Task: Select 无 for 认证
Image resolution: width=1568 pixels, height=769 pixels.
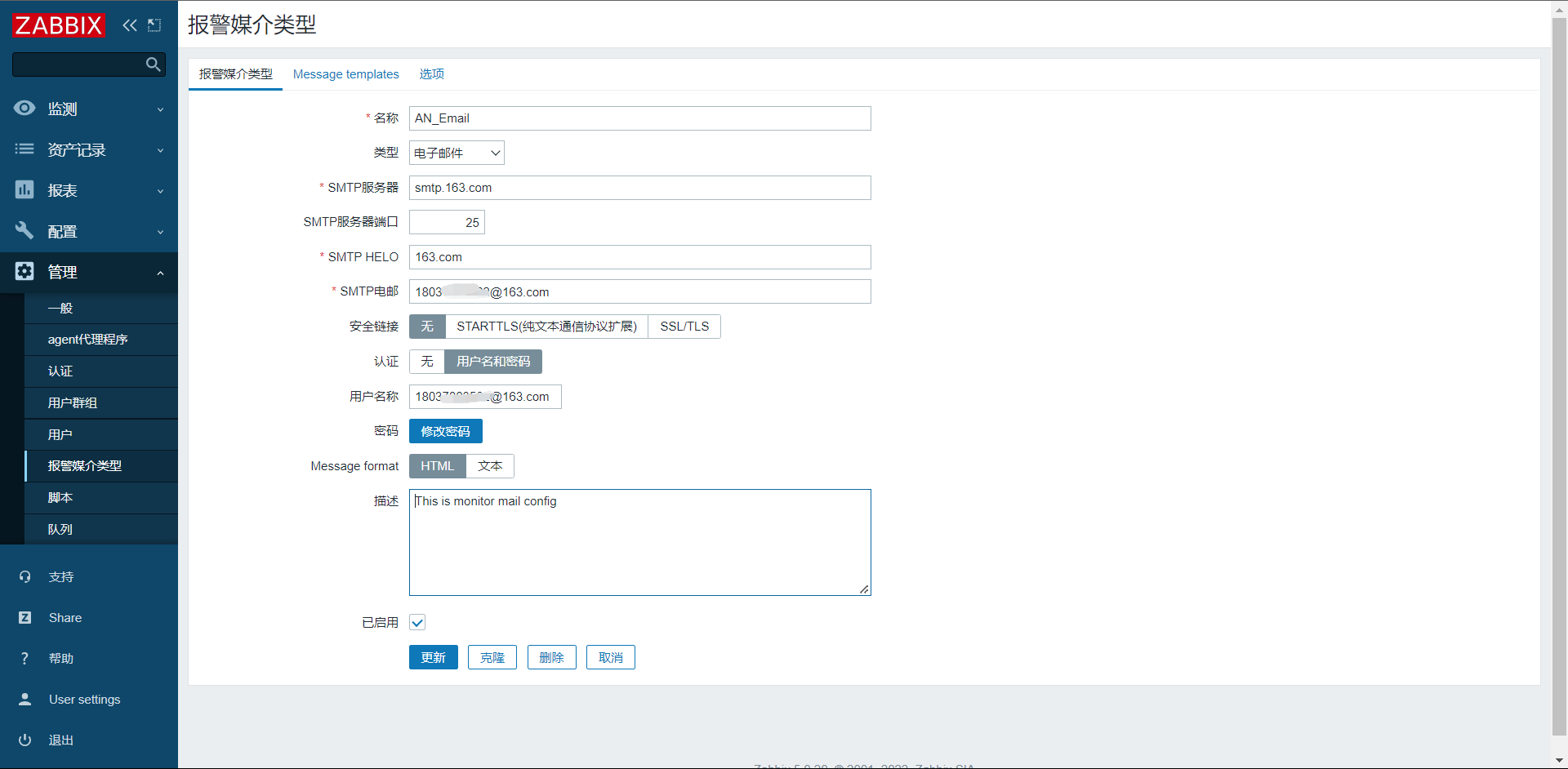Action: (x=427, y=362)
